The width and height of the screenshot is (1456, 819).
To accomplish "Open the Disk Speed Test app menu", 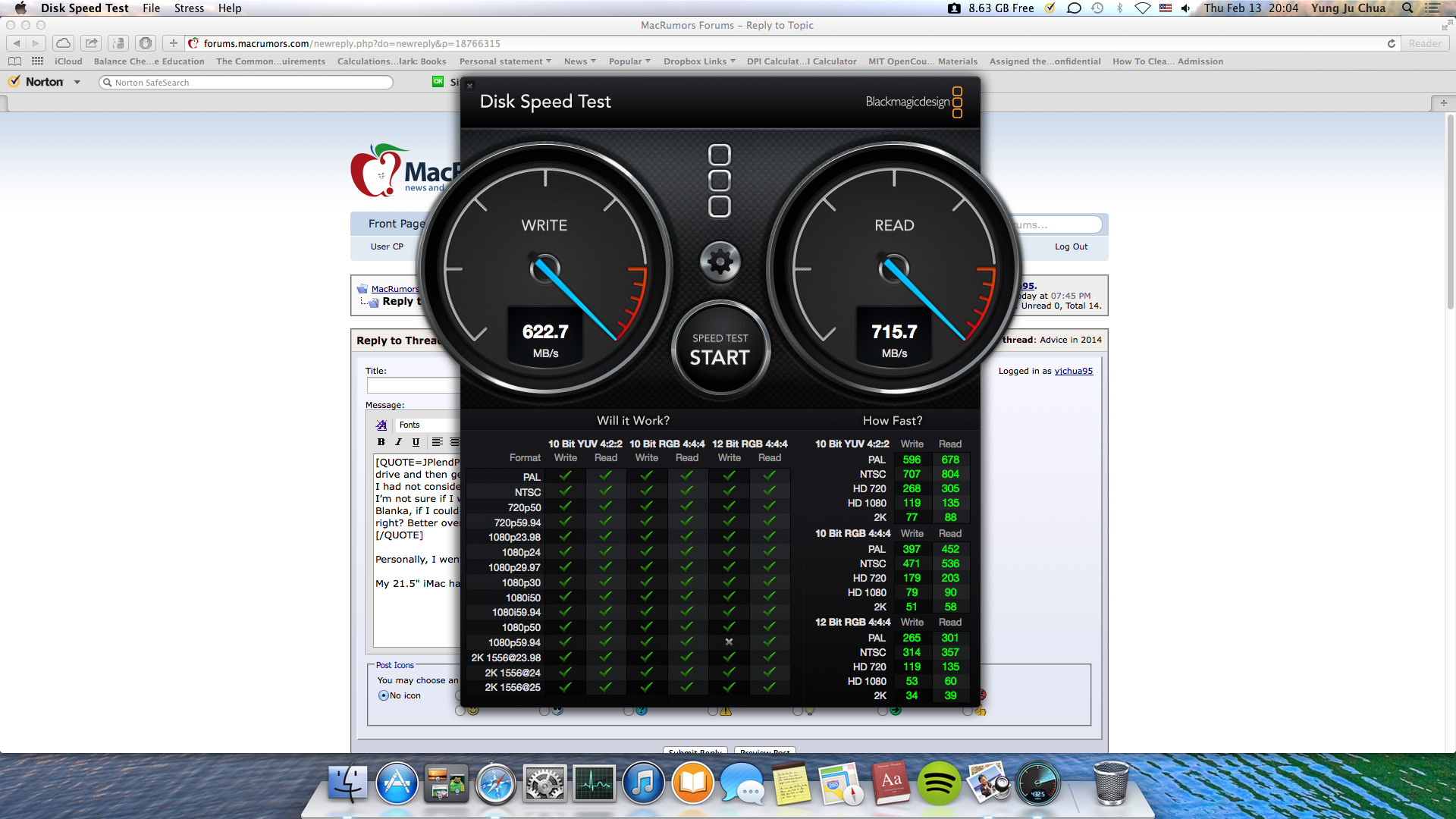I will coord(85,8).
